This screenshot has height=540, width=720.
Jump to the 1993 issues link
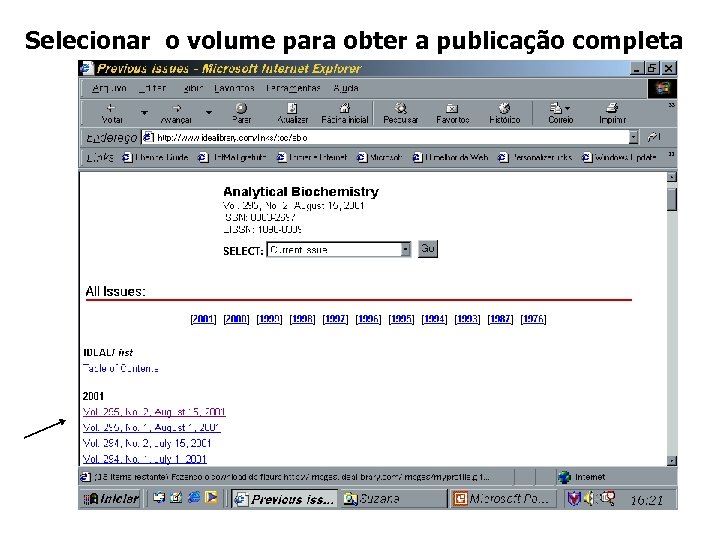tap(467, 319)
